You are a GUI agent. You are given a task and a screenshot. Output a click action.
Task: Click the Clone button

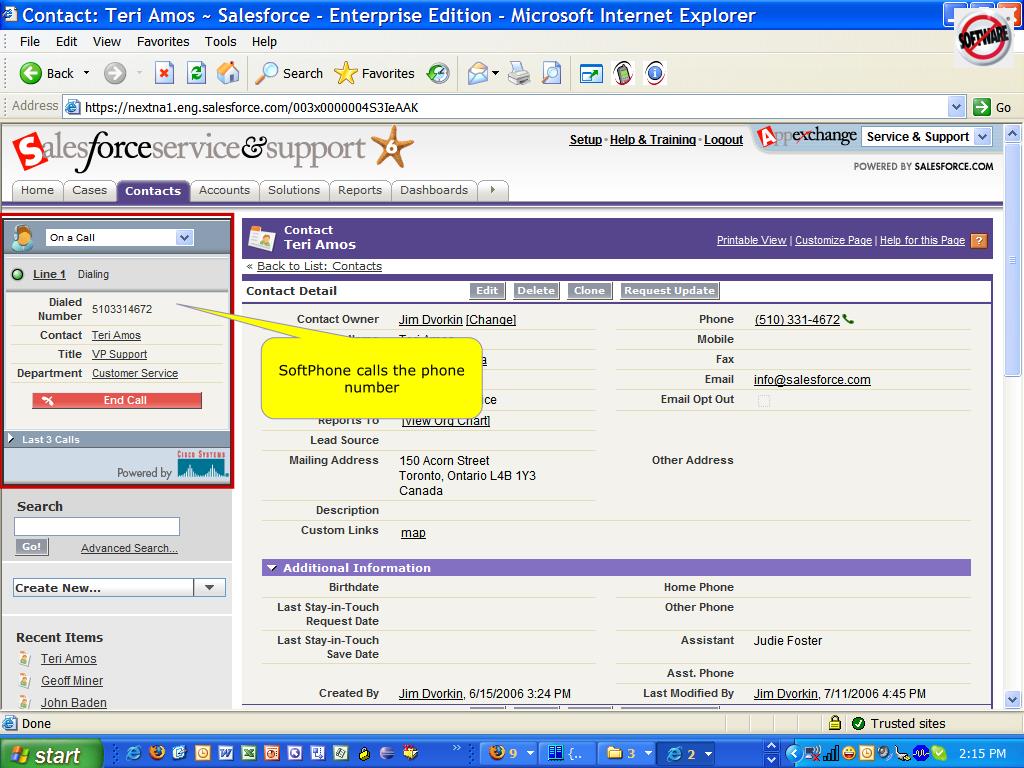(589, 291)
